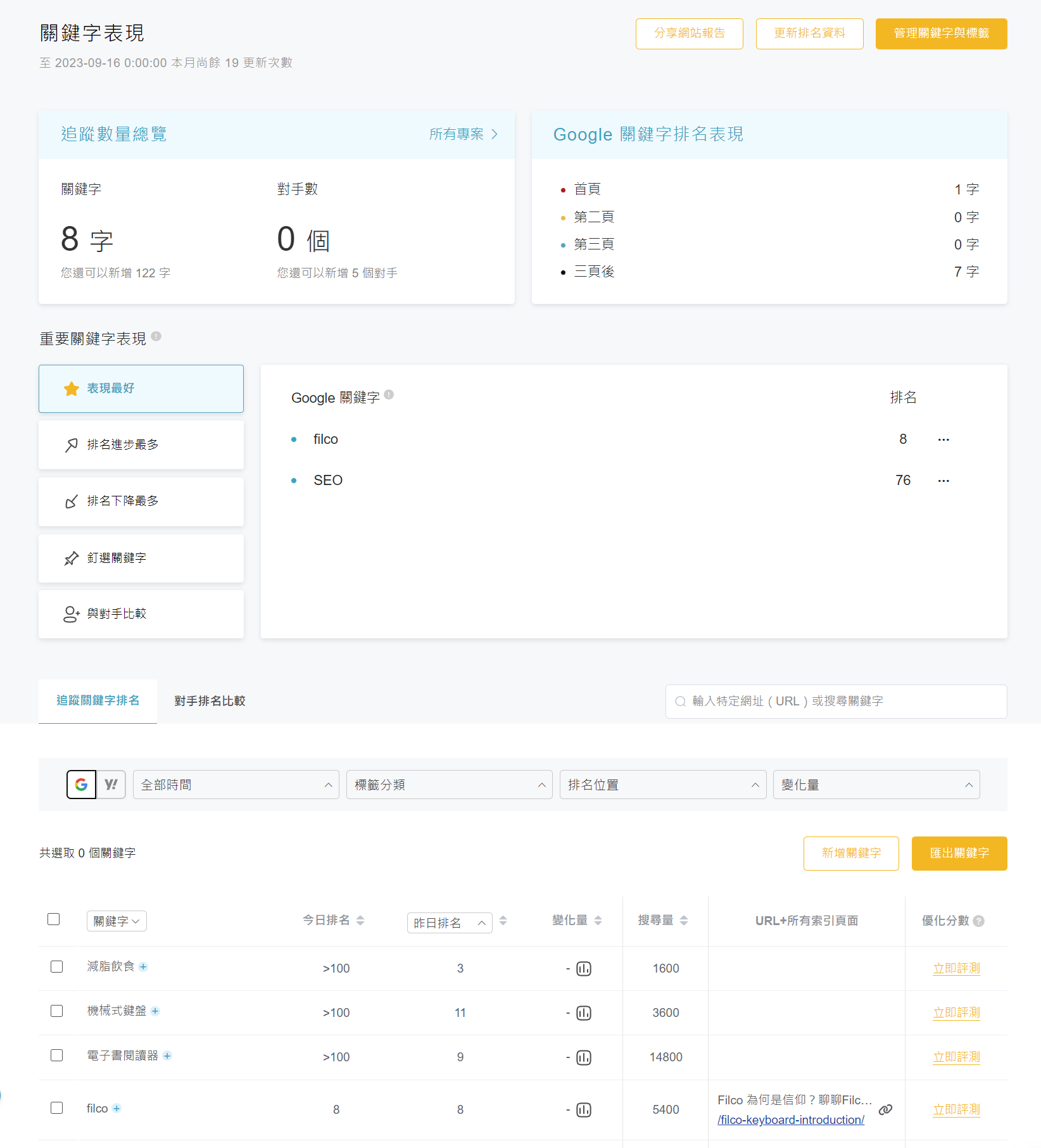Check the box for 電子書閱讀器 row
The height and width of the screenshot is (1148, 1041).
click(x=57, y=1056)
